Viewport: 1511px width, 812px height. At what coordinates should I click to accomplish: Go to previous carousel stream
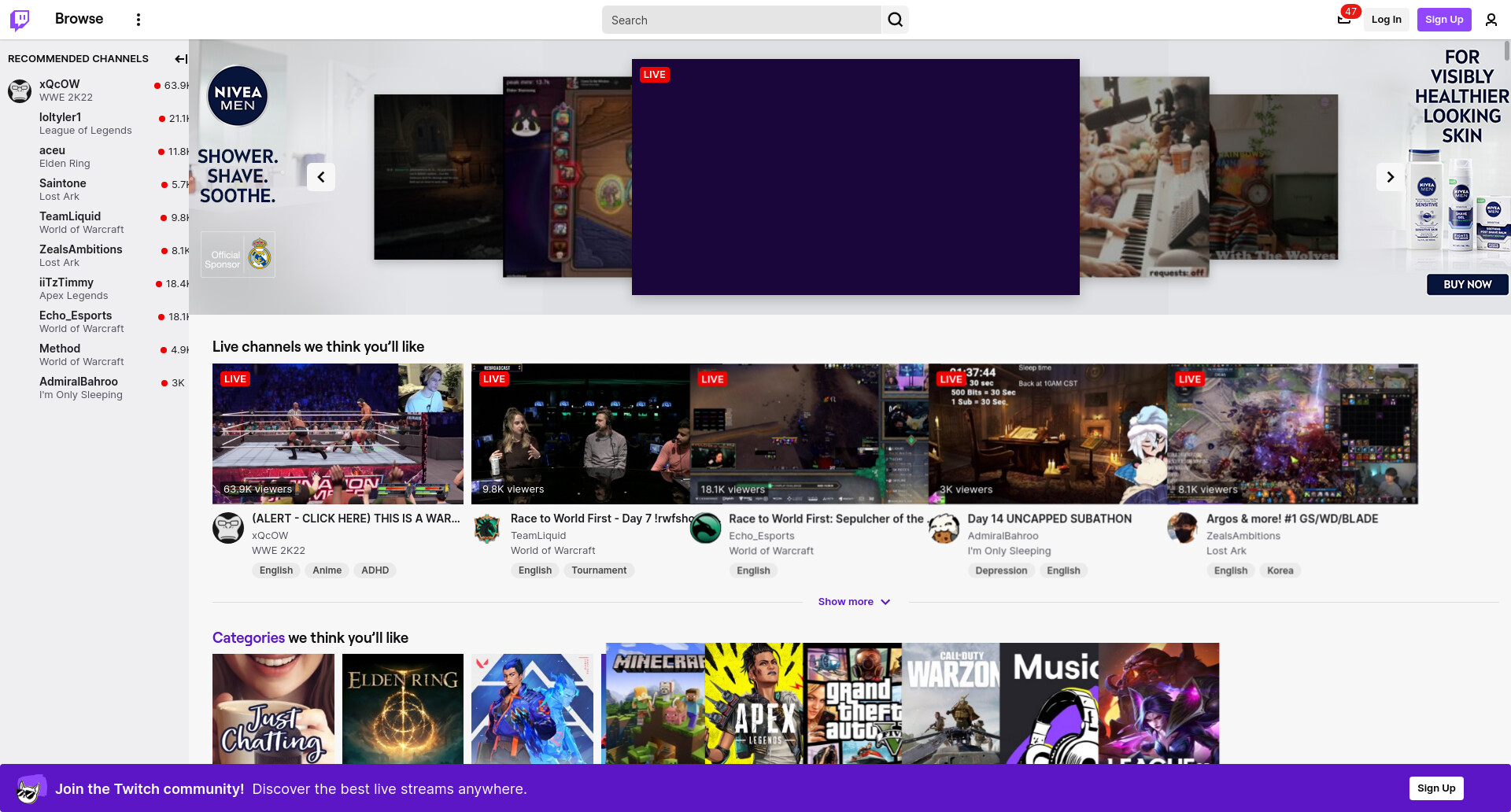(x=321, y=177)
